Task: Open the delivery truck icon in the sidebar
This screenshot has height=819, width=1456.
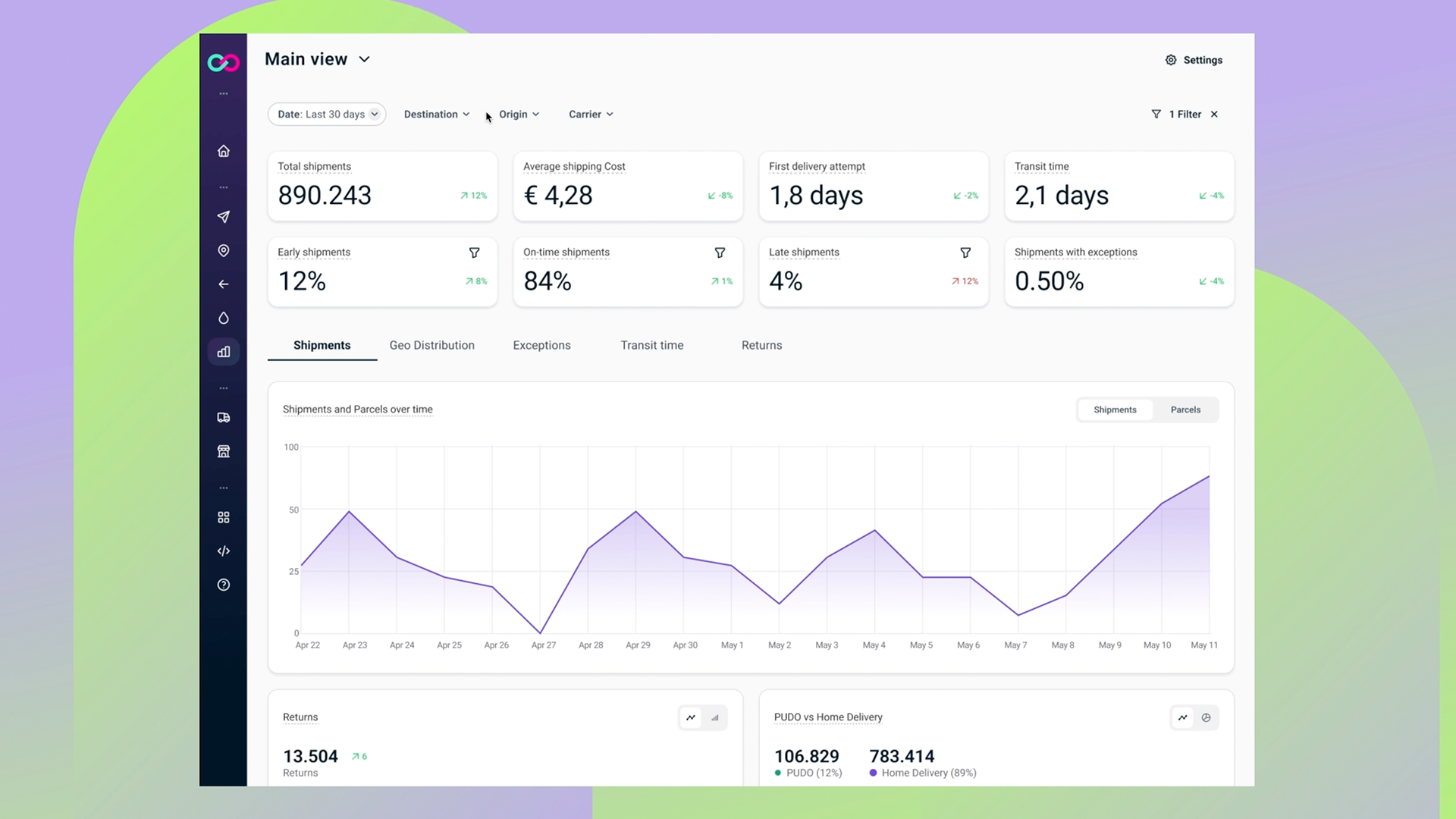Action: pos(223,418)
